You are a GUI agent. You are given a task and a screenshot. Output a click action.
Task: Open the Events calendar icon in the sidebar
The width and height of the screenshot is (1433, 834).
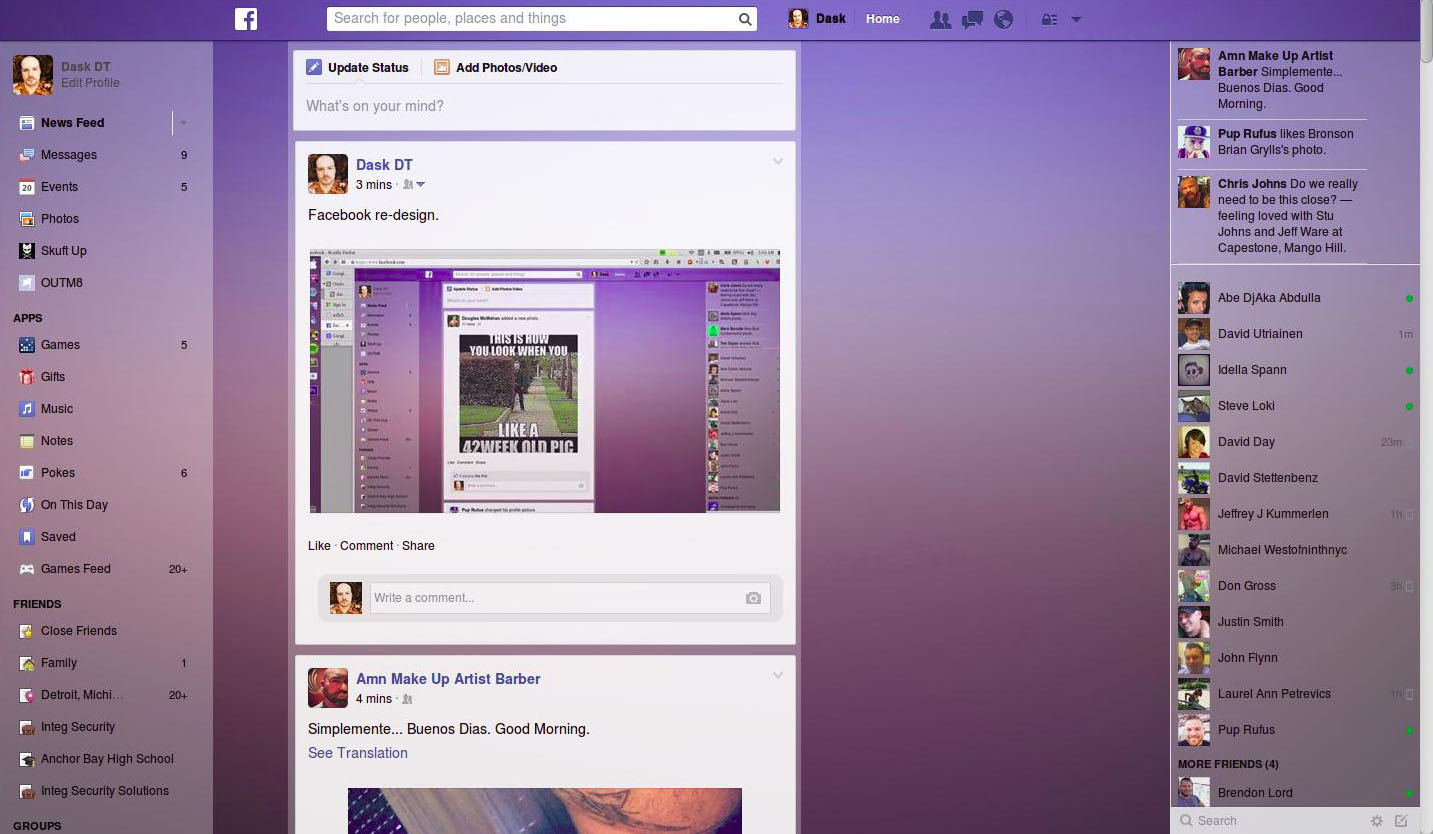(x=27, y=187)
